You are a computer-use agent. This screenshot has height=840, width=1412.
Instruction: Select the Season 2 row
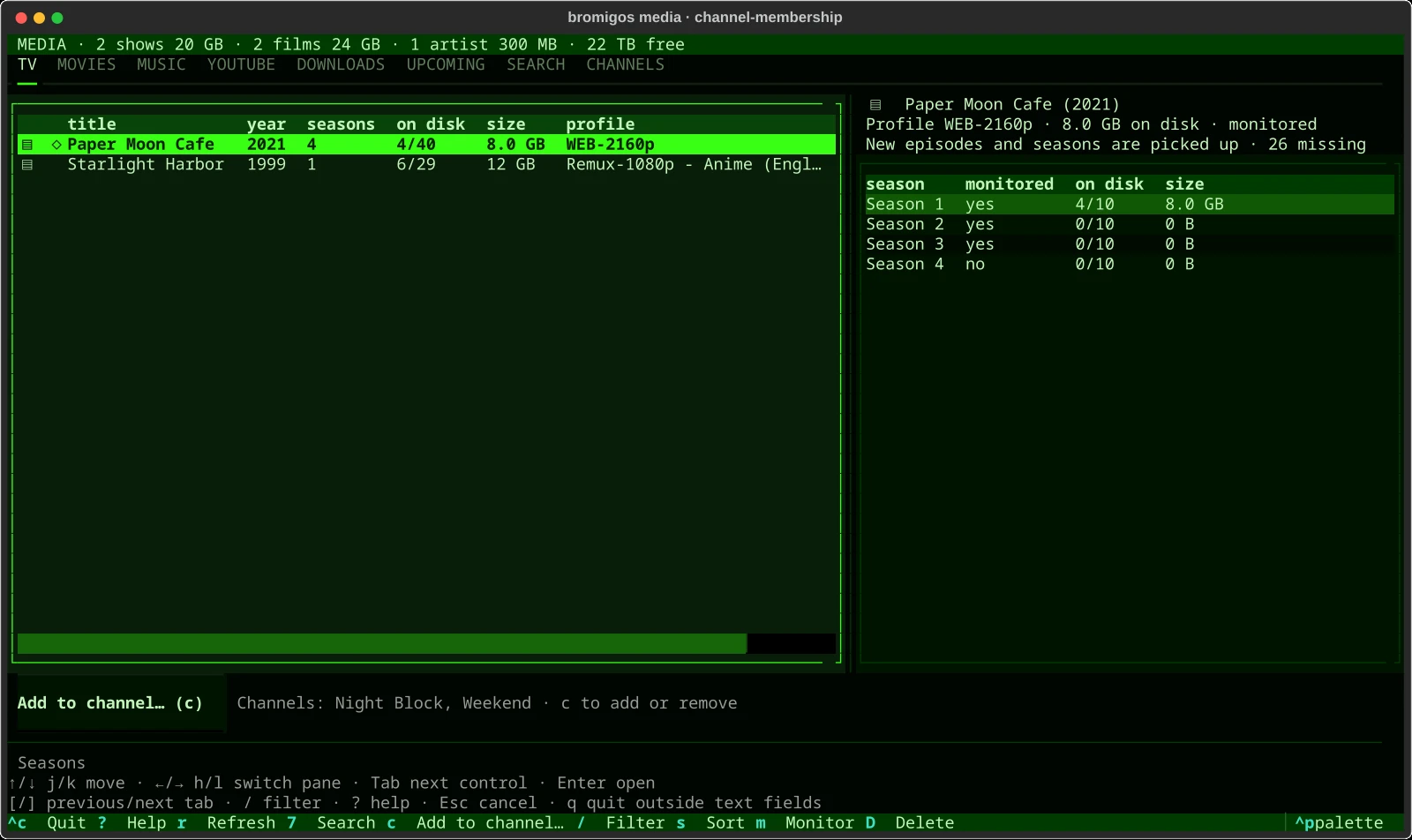tap(1128, 225)
